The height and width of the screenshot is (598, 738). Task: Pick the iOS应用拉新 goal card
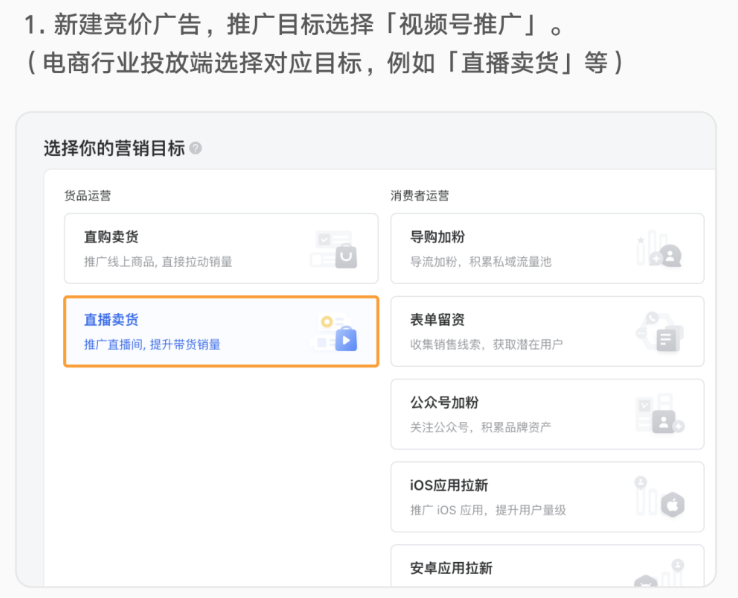pyautogui.click(x=547, y=497)
